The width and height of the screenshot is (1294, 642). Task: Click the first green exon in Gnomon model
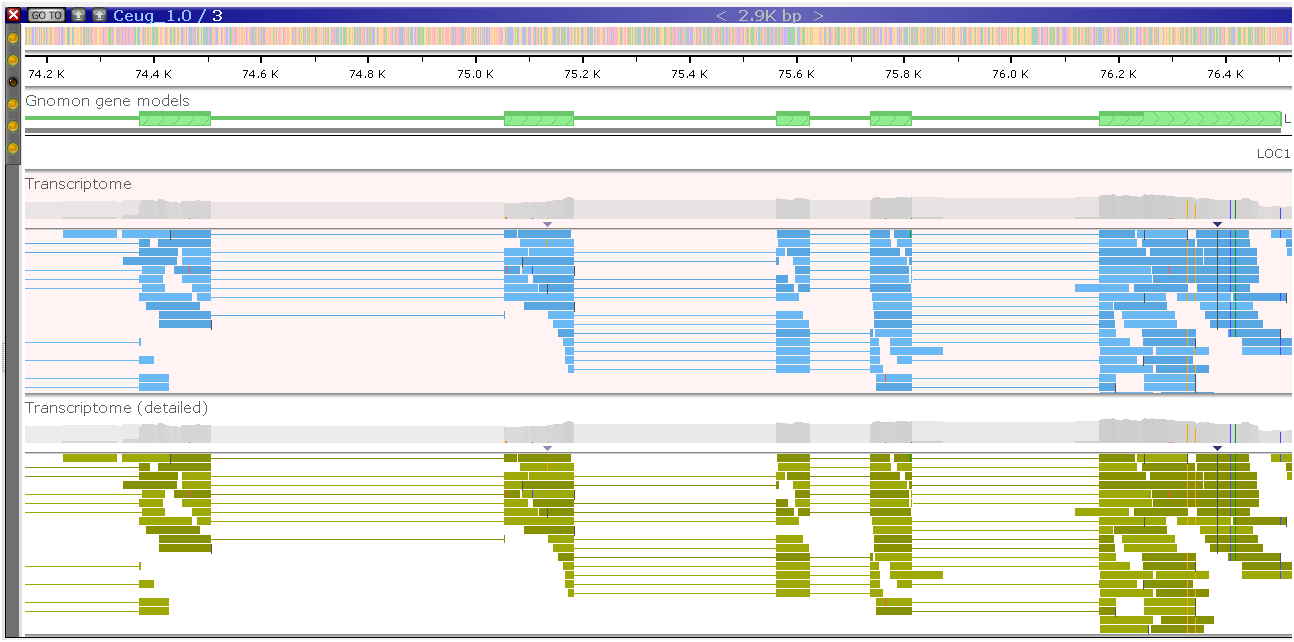point(175,119)
